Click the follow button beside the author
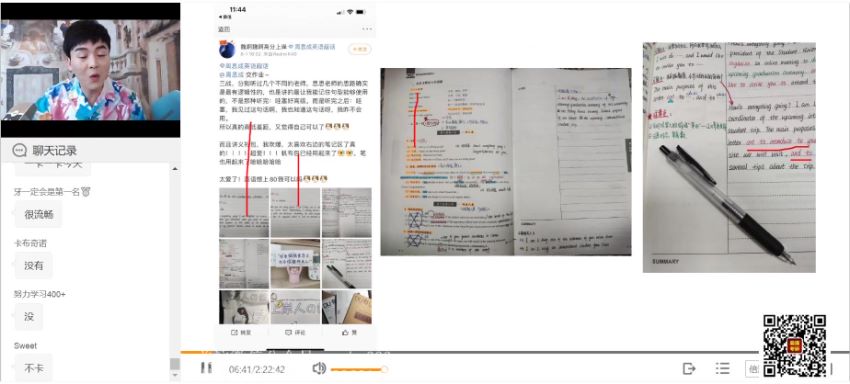 tap(359, 49)
